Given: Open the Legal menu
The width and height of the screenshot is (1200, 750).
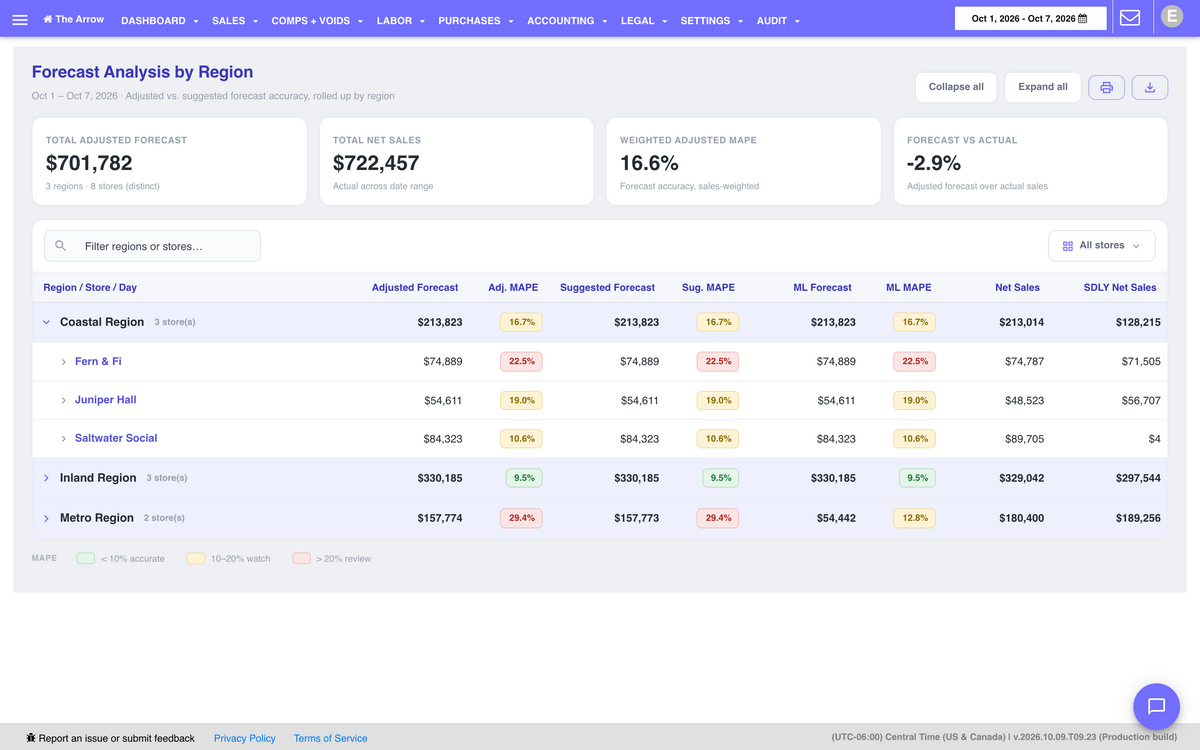Looking at the screenshot, I should (644, 21).
